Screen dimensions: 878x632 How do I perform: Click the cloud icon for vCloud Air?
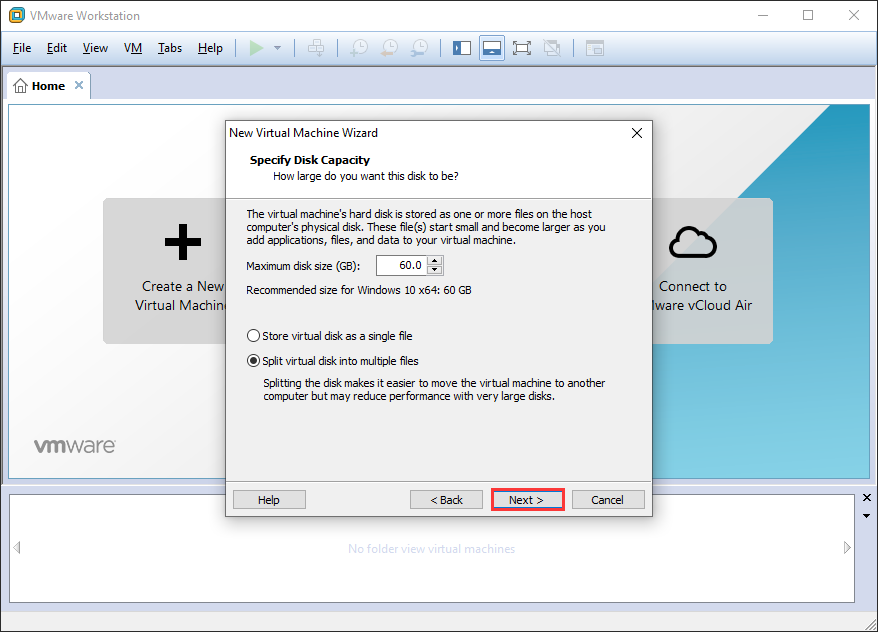point(693,242)
